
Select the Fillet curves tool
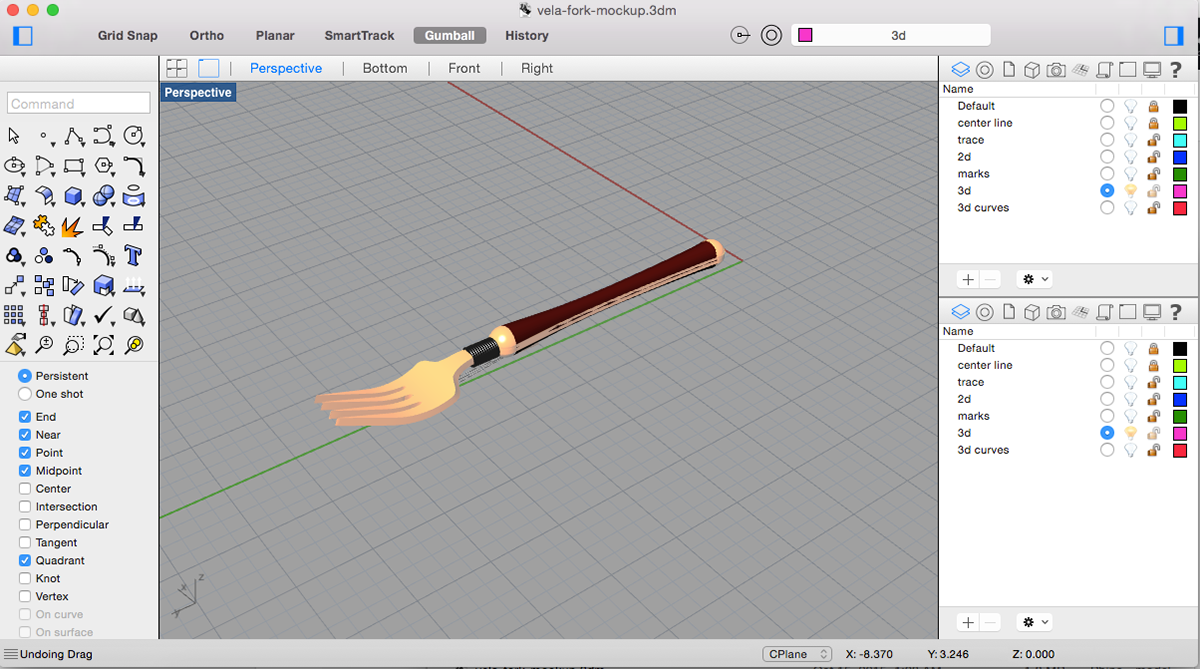pyautogui.click(x=134, y=165)
